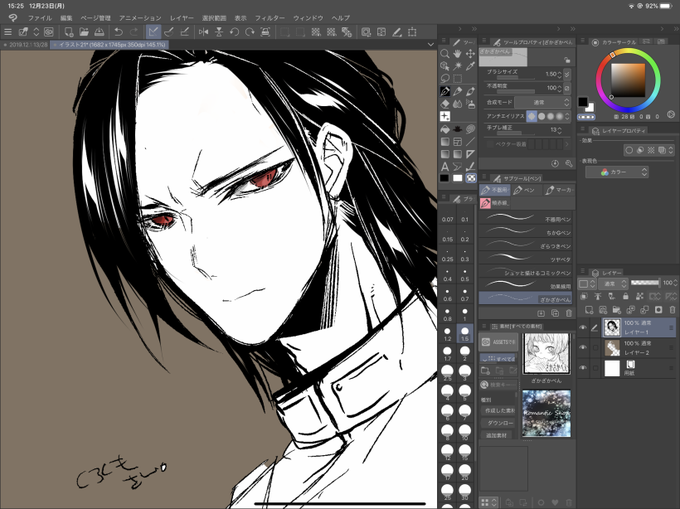680x509 pixels.
Task: Select the Move layer tool
Action: 470,54
